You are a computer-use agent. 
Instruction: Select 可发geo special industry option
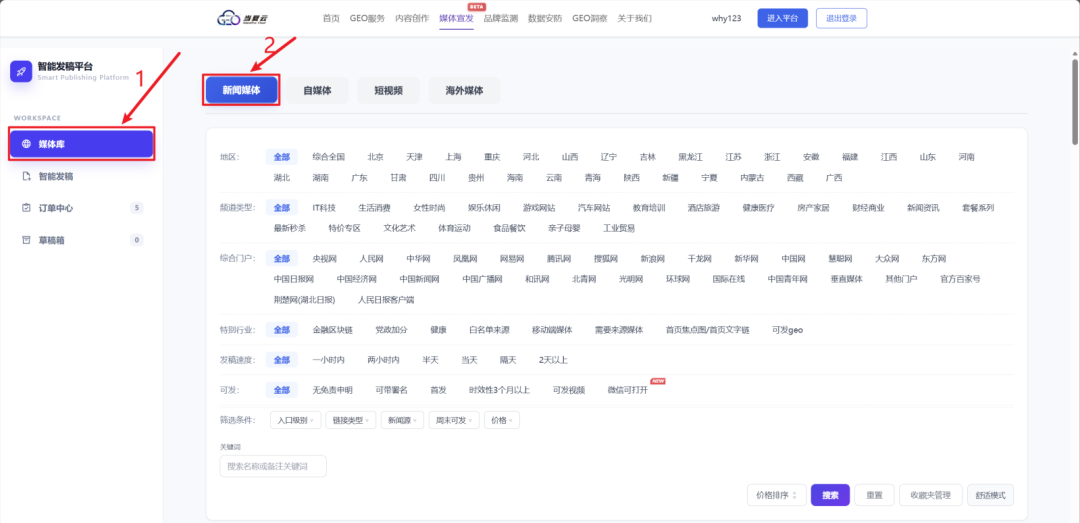[787, 330]
